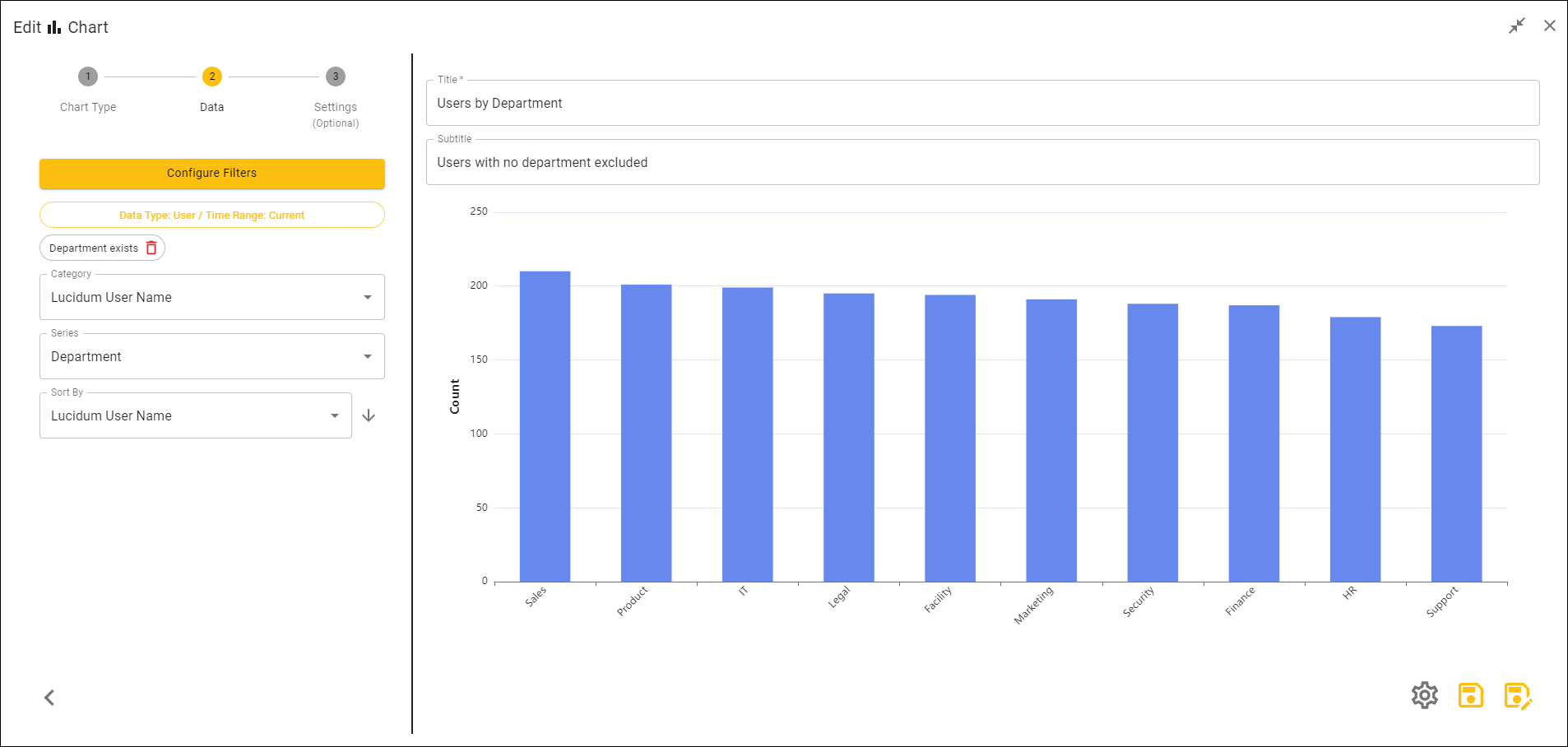Viewport: 1568px width, 747px height.
Task: Click the Sales bar in chart
Action: pos(545,426)
